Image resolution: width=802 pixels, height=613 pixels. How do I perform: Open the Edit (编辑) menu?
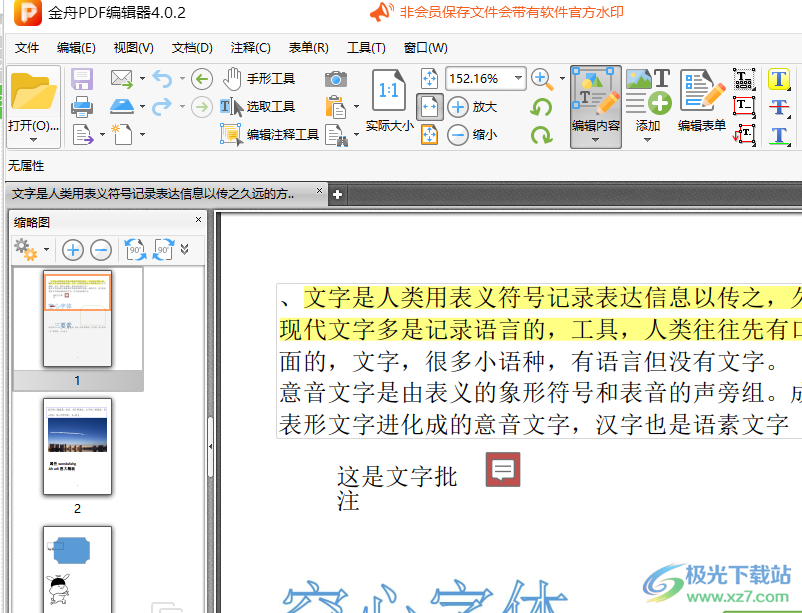pyautogui.click(x=76, y=48)
